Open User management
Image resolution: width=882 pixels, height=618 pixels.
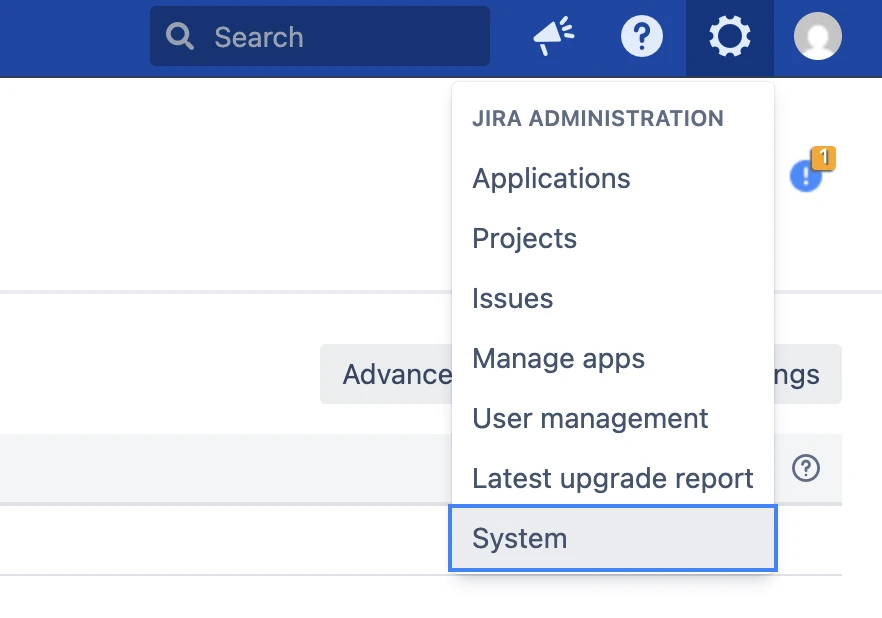tap(590, 418)
